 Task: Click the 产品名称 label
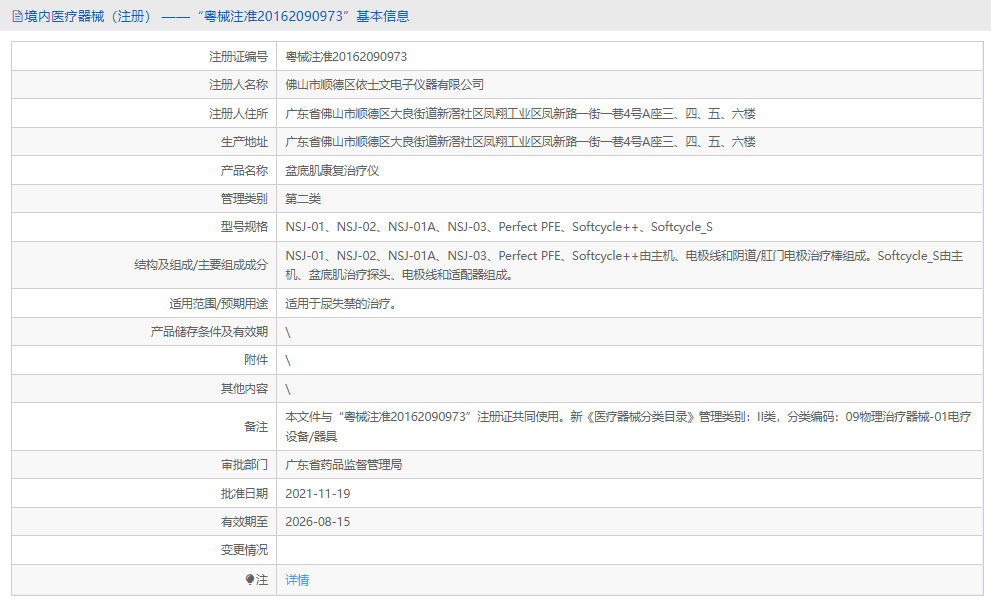tap(244, 171)
